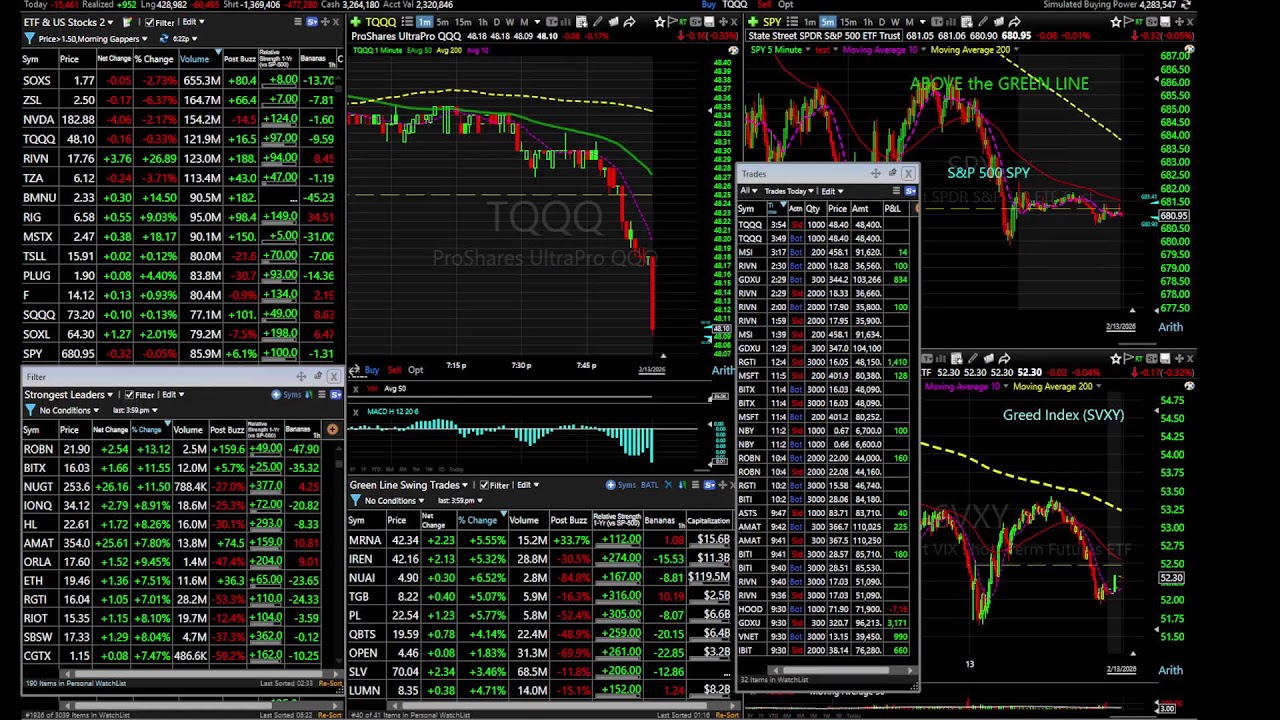
Task: Click the star icon on SPY chart toolbar
Action: pyautogui.click(x=1116, y=22)
